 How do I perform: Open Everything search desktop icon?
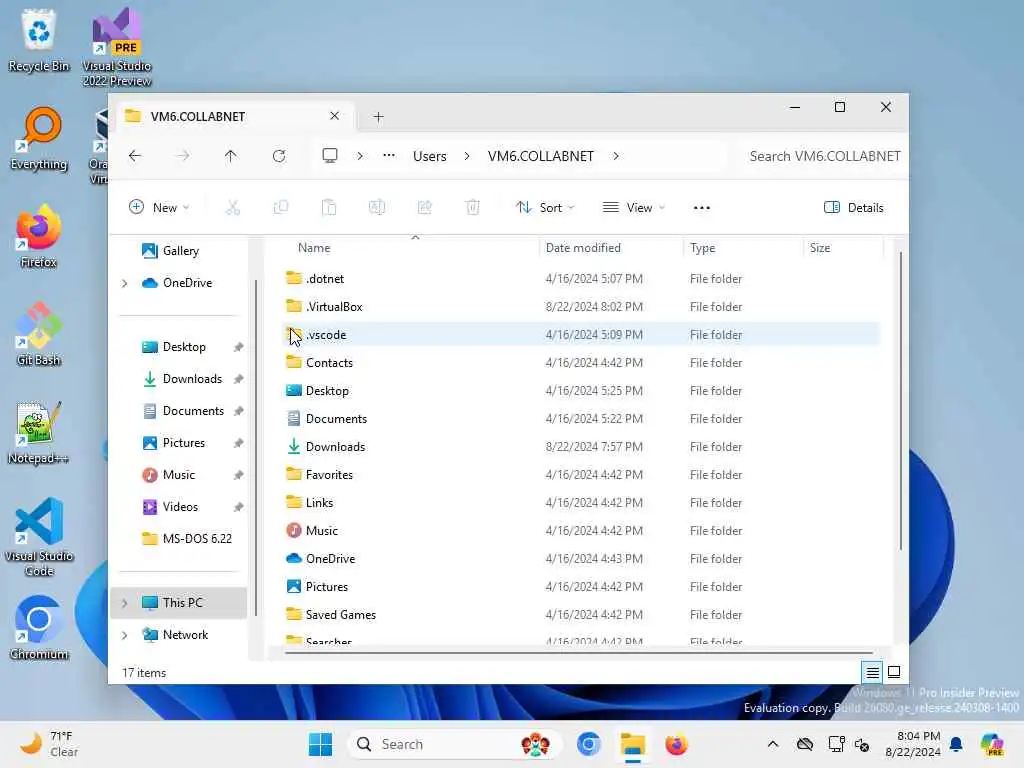[39, 138]
